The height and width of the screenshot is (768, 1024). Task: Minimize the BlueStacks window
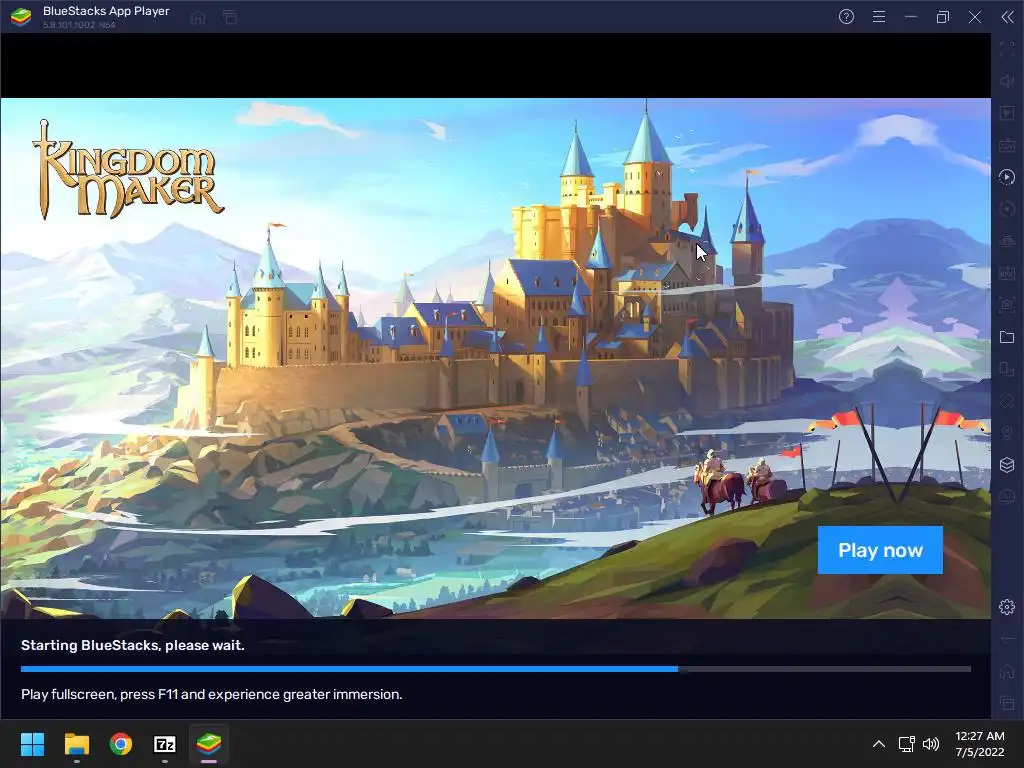(911, 17)
